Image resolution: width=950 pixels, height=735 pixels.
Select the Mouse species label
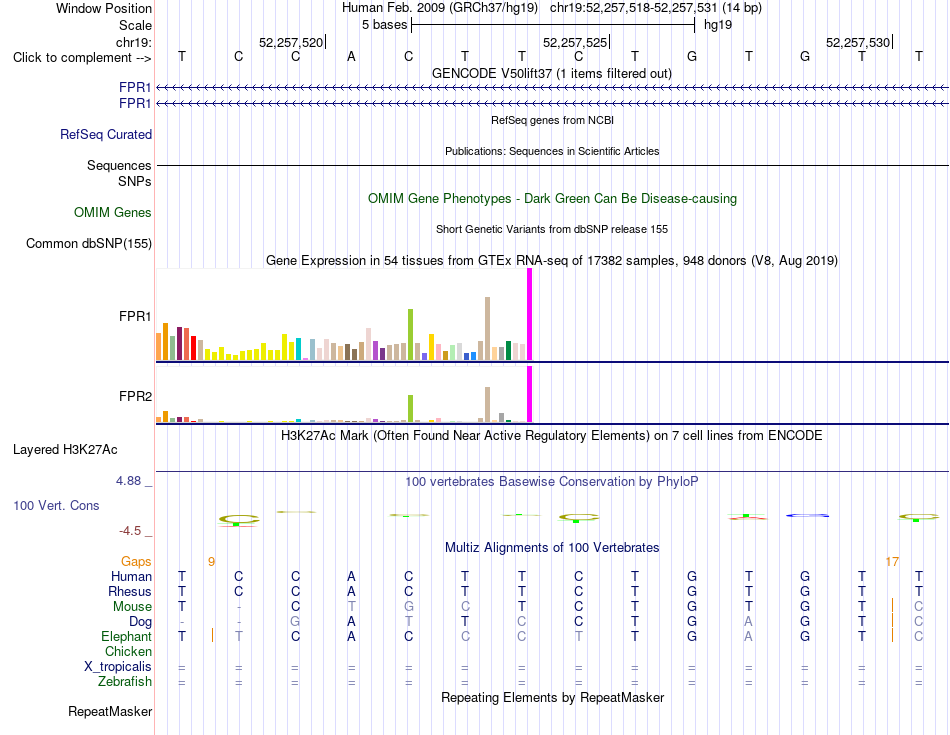[132, 607]
